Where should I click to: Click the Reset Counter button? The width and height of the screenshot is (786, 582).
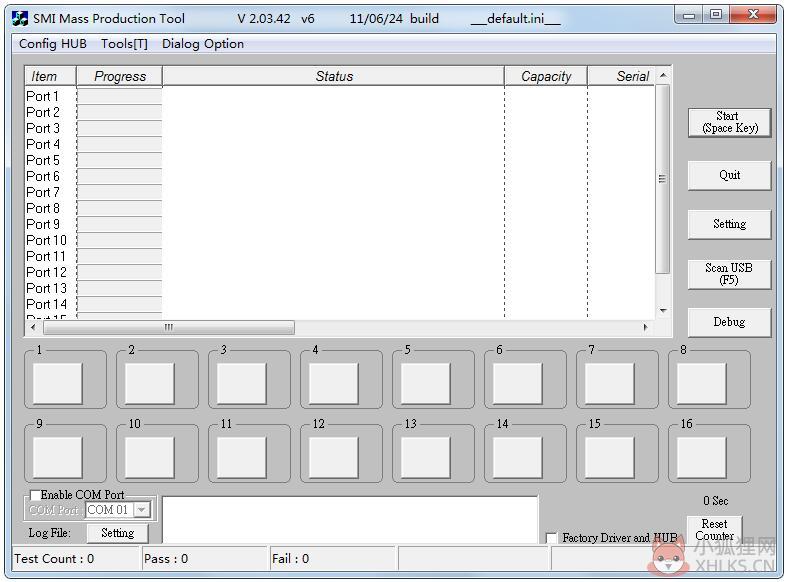714,529
